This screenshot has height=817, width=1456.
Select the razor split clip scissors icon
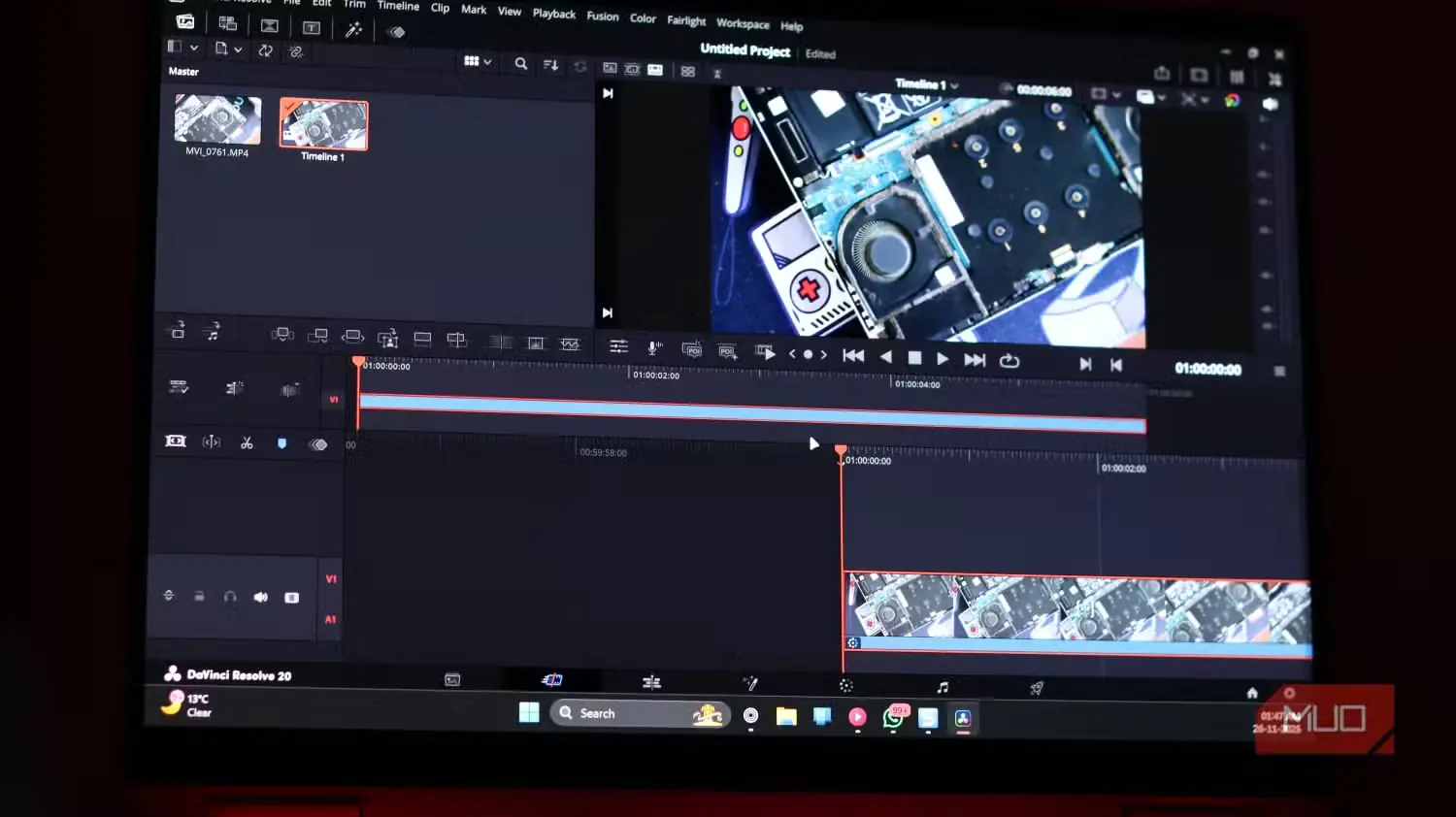[247, 442]
